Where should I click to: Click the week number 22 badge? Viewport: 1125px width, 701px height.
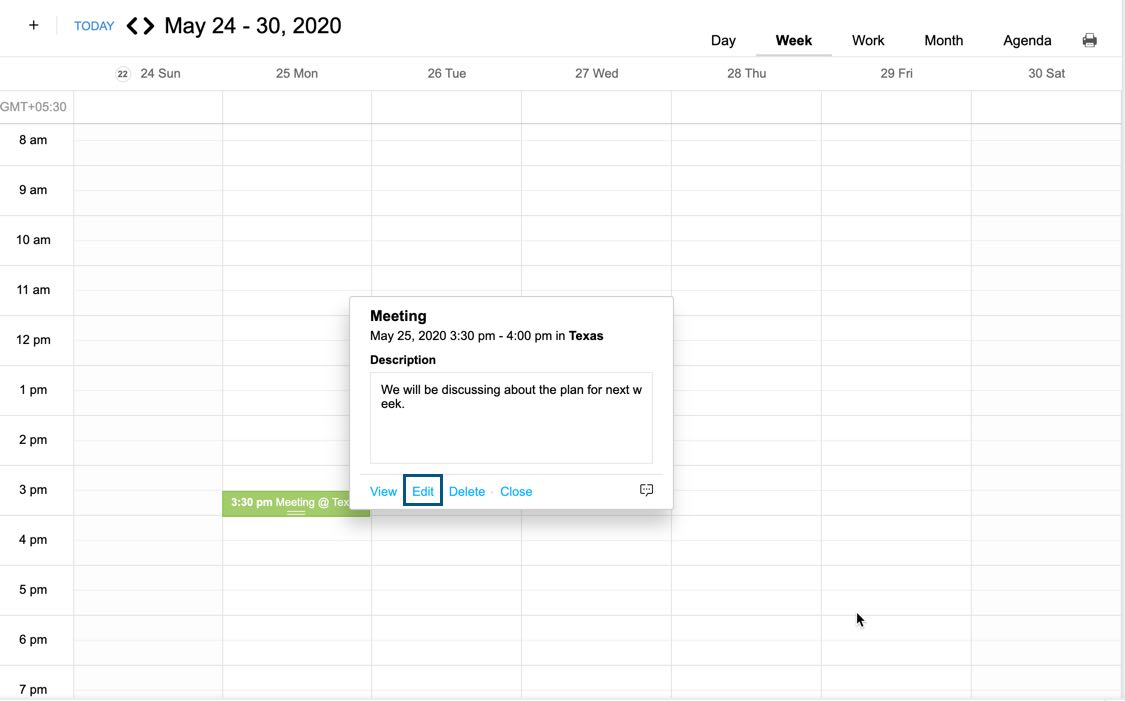pyautogui.click(x=122, y=73)
